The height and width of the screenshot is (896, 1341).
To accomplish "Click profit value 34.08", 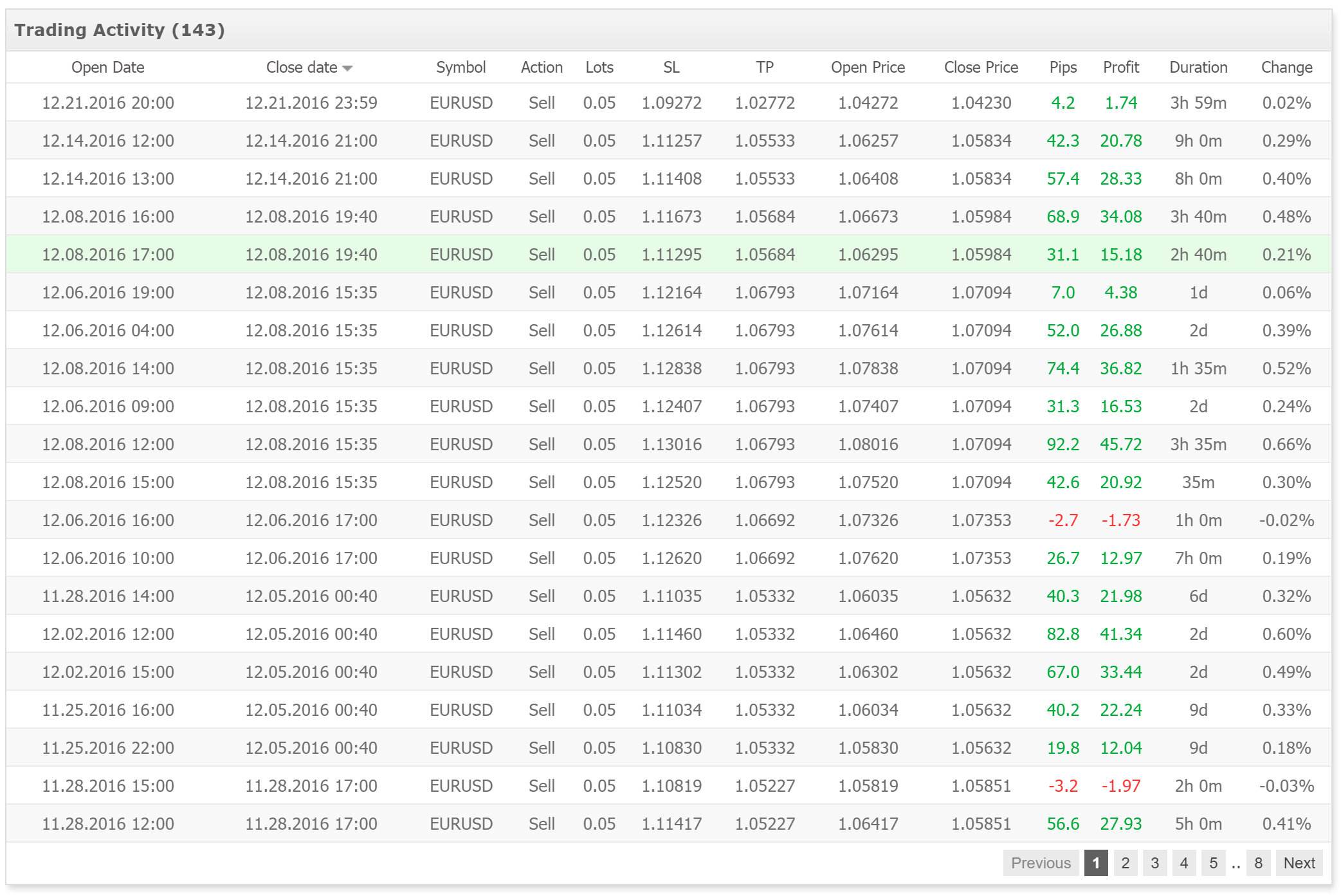I will click(1121, 217).
